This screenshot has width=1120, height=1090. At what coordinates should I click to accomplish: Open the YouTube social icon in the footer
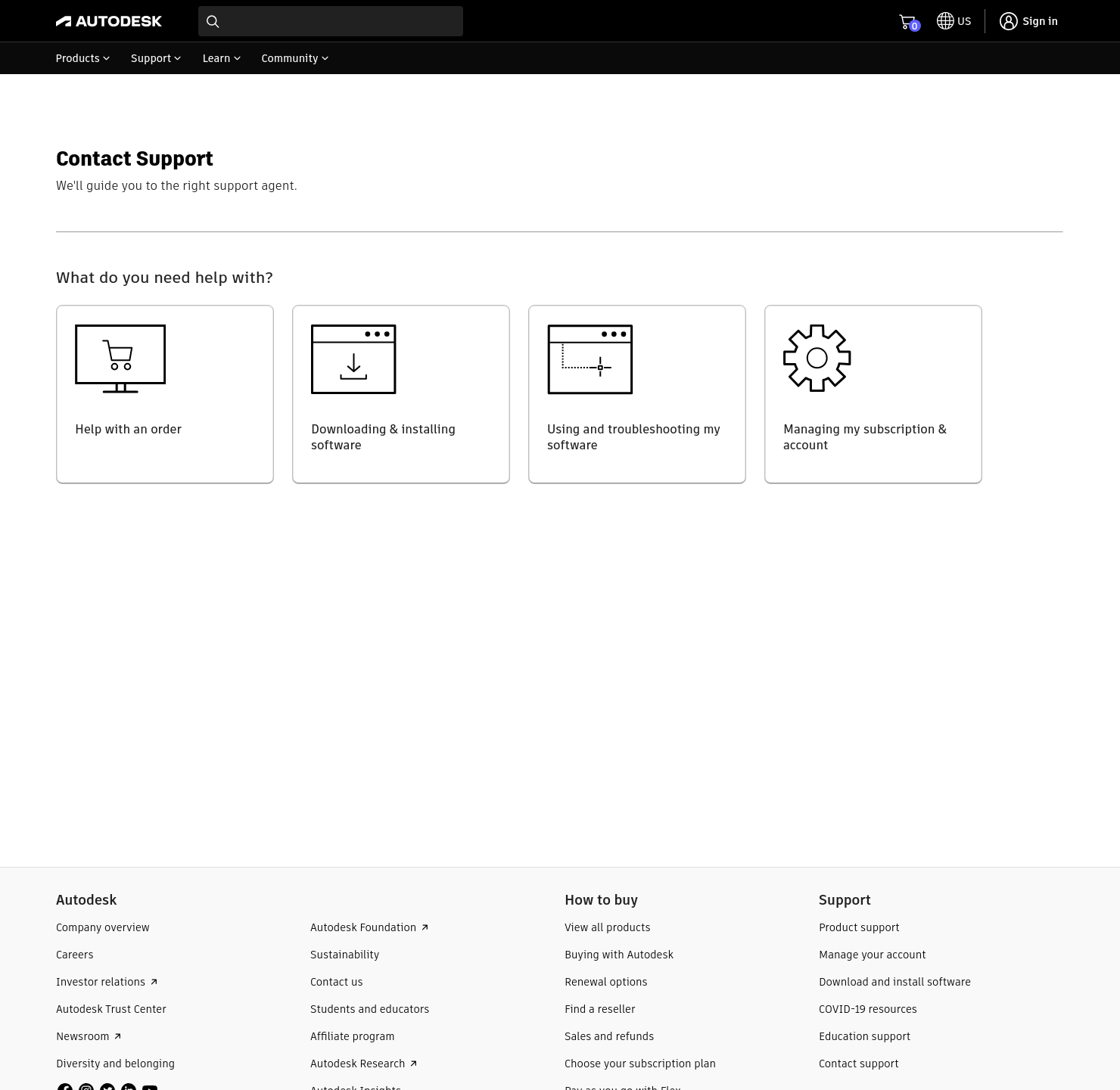click(150, 1087)
